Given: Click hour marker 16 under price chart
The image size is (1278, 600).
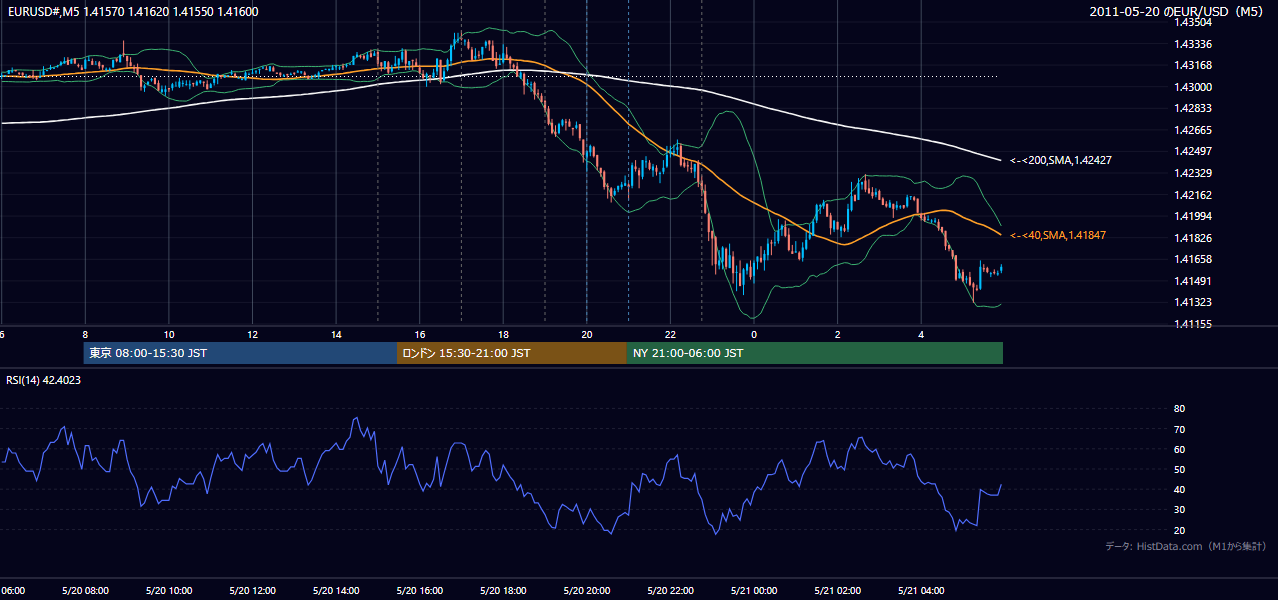Looking at the screenshot, I should point(420,334).
